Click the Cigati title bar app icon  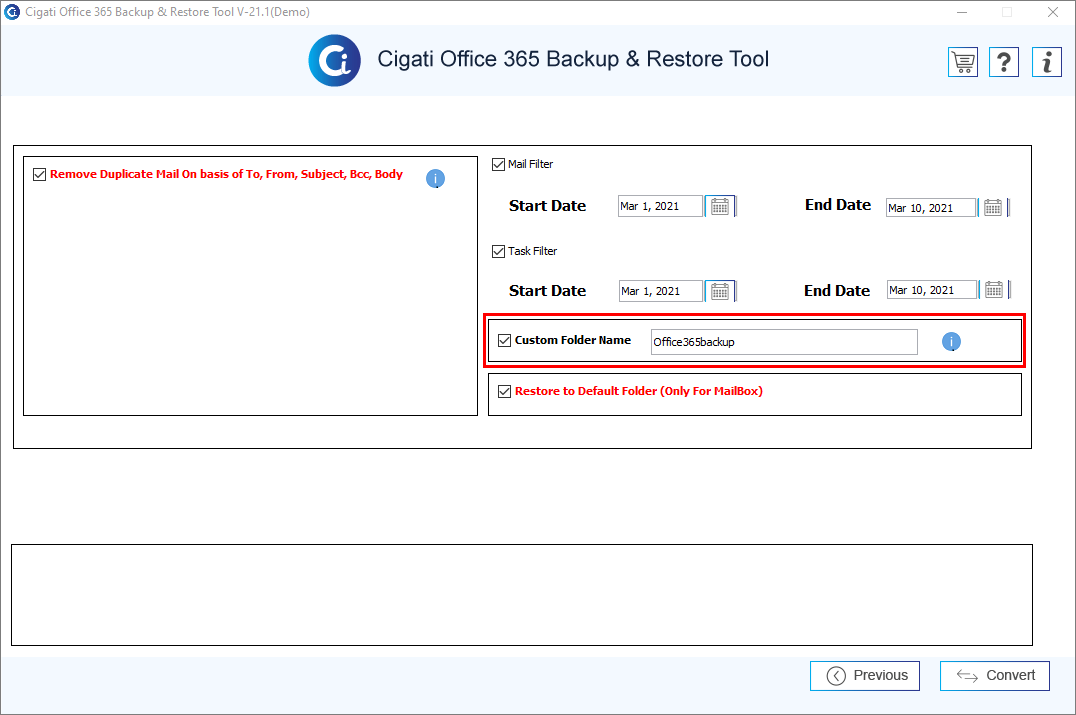pos(12,12)
